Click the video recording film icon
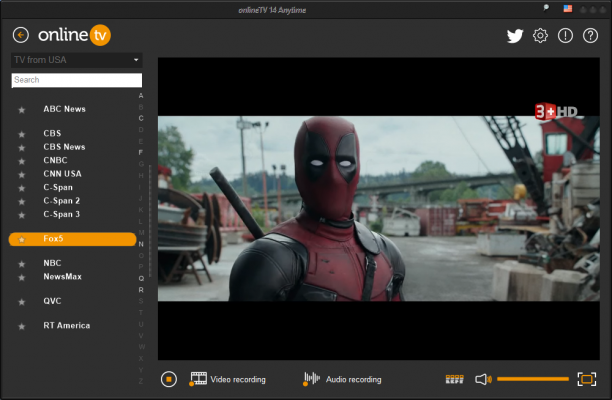The width and height of the screenshot is (612, 400). (x=198, y=379)
